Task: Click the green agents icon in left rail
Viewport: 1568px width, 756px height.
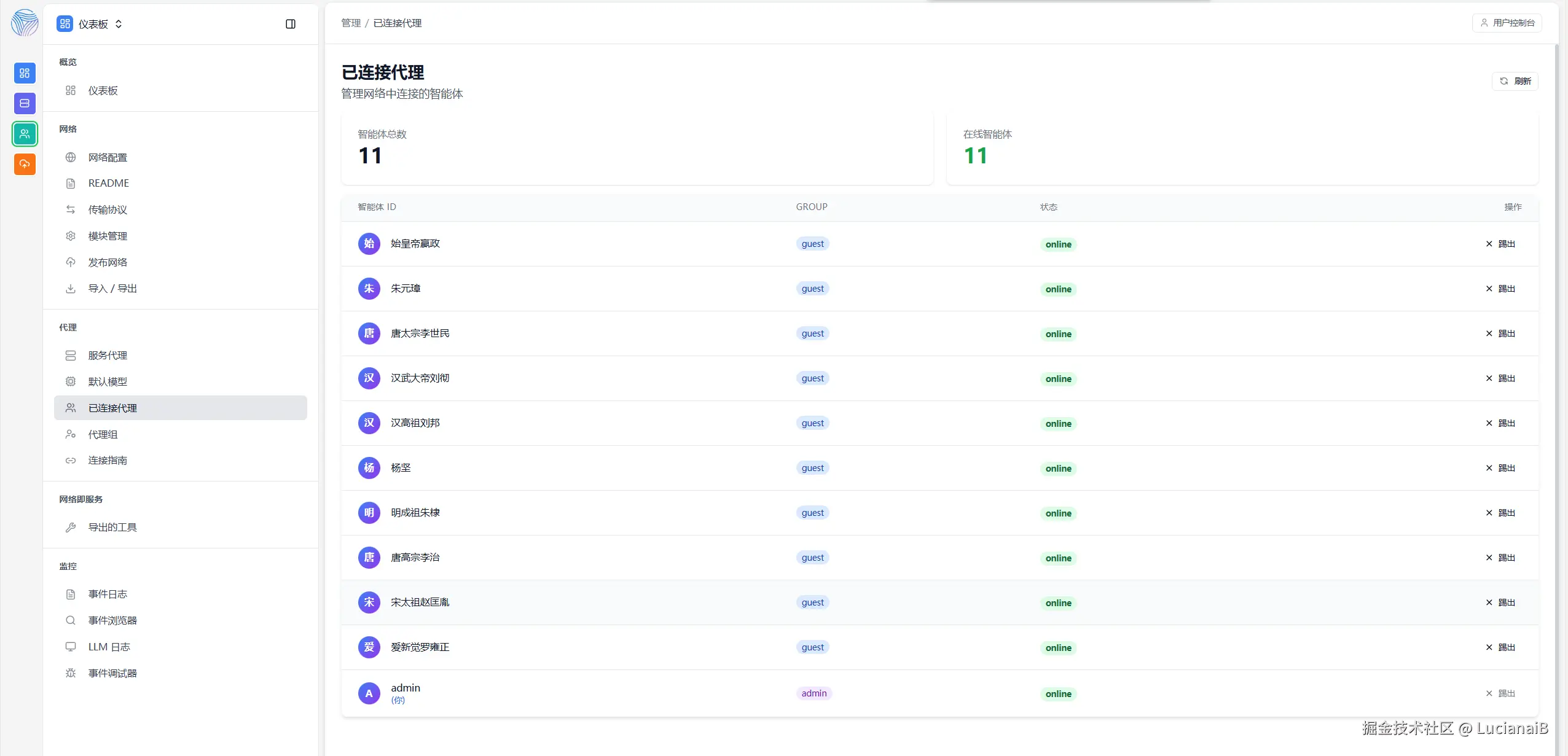Action: 25,134
